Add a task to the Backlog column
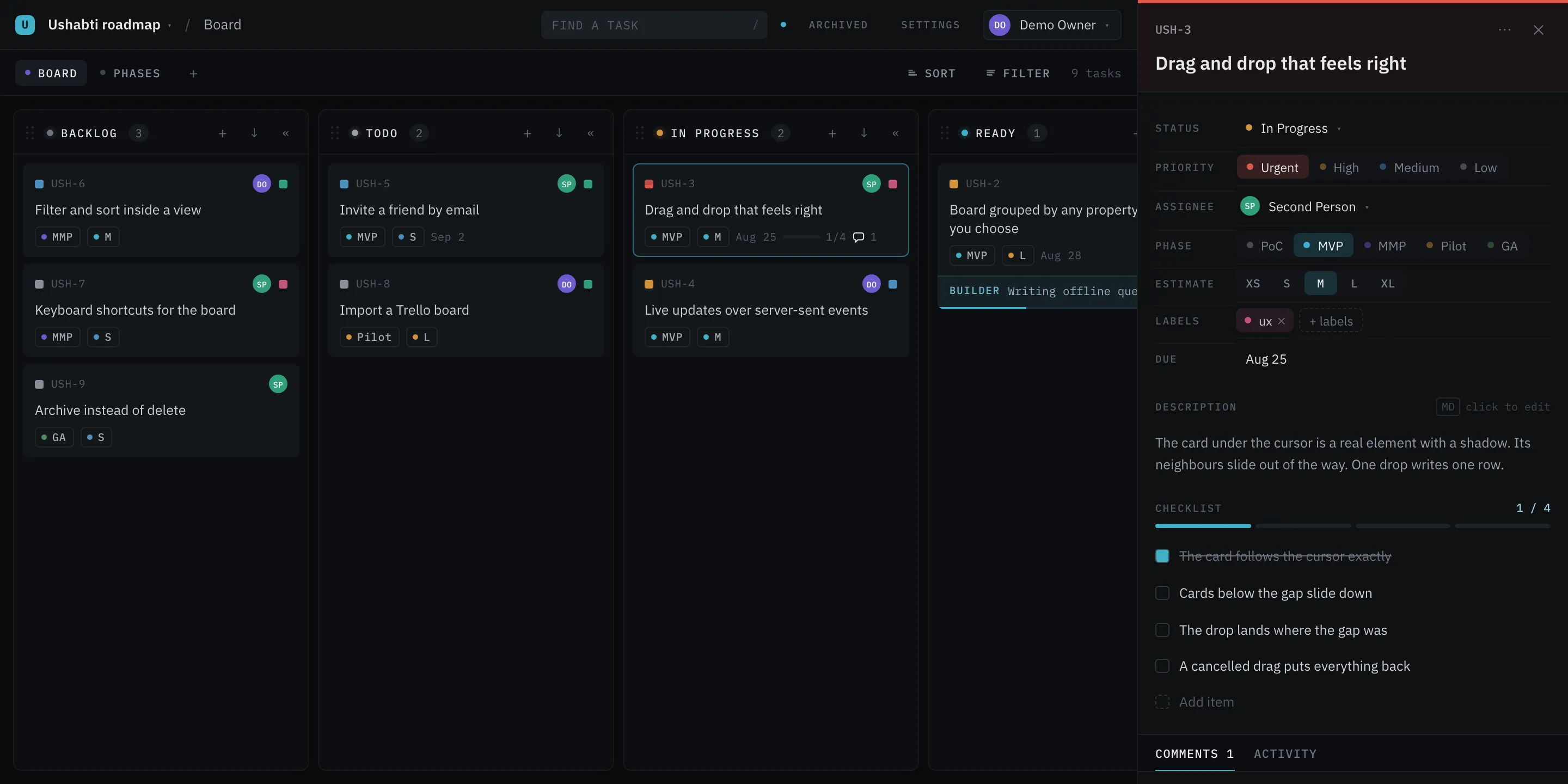This screenshot has width=1568, height=784. pos(223,133)
